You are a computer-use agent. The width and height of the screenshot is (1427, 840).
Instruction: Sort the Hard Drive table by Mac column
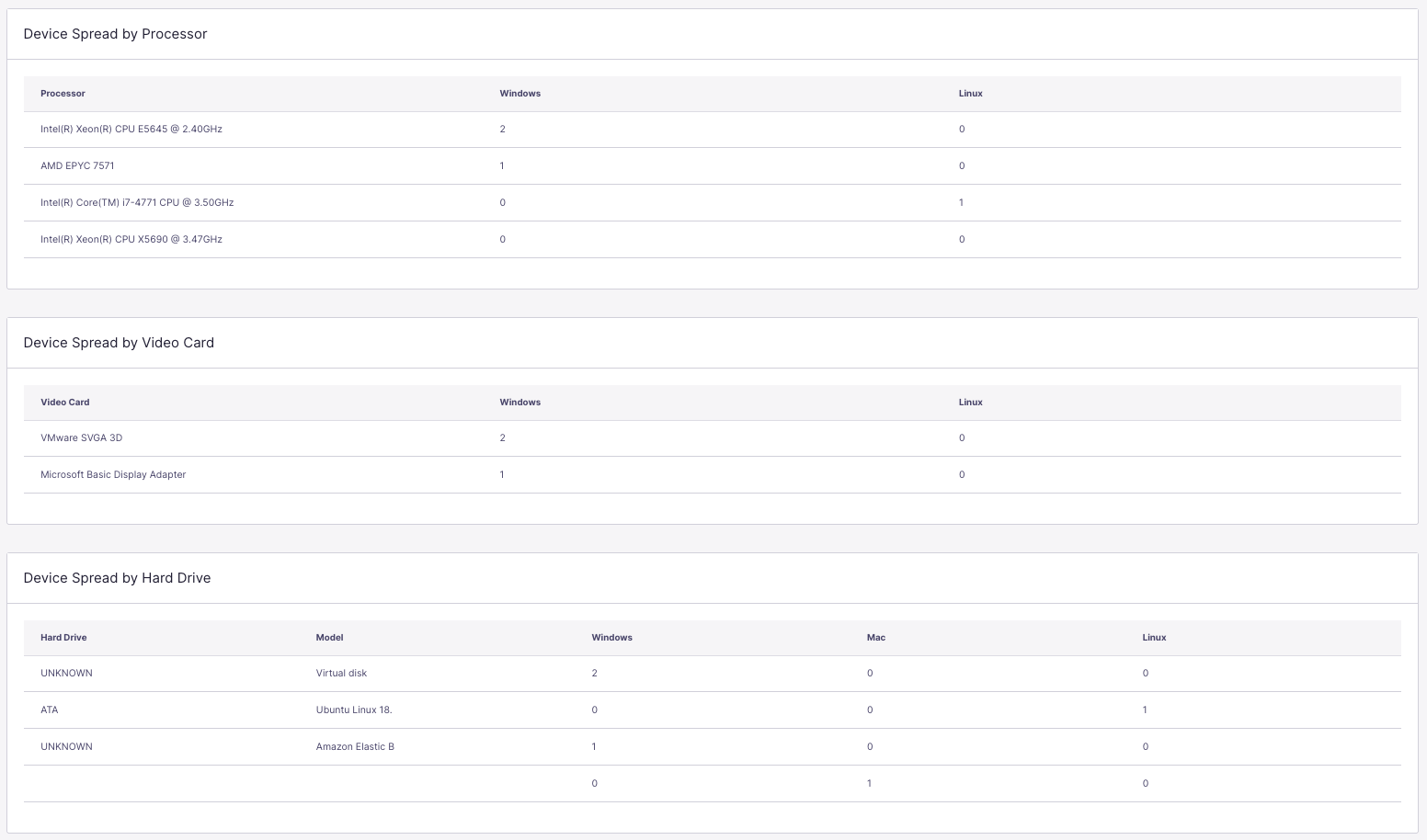pos(875,637)
